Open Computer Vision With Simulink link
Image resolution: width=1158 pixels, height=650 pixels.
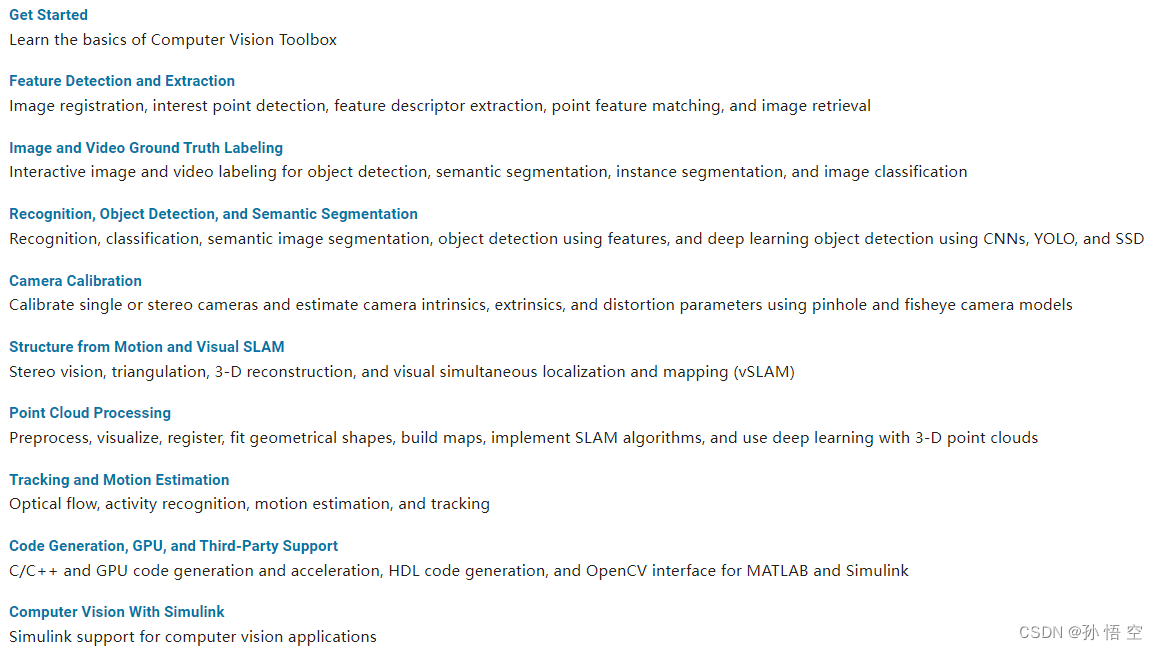pyautogui.click(x=117, y=612)
